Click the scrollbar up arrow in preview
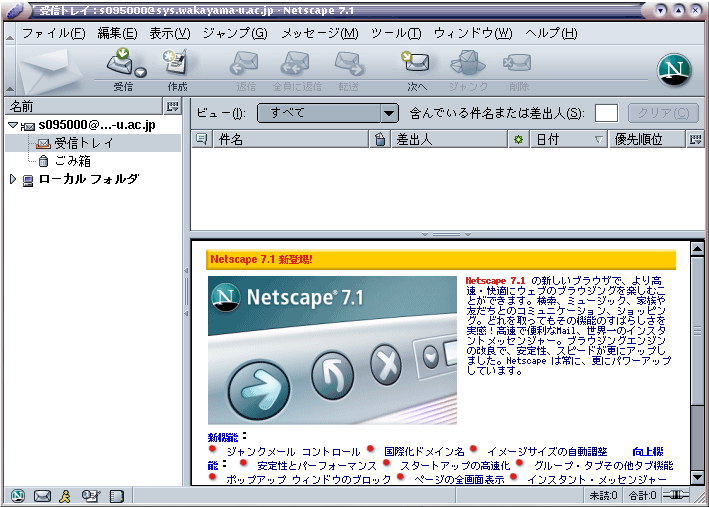This screenshot has height=507, width=709. [x=697, y=248]
